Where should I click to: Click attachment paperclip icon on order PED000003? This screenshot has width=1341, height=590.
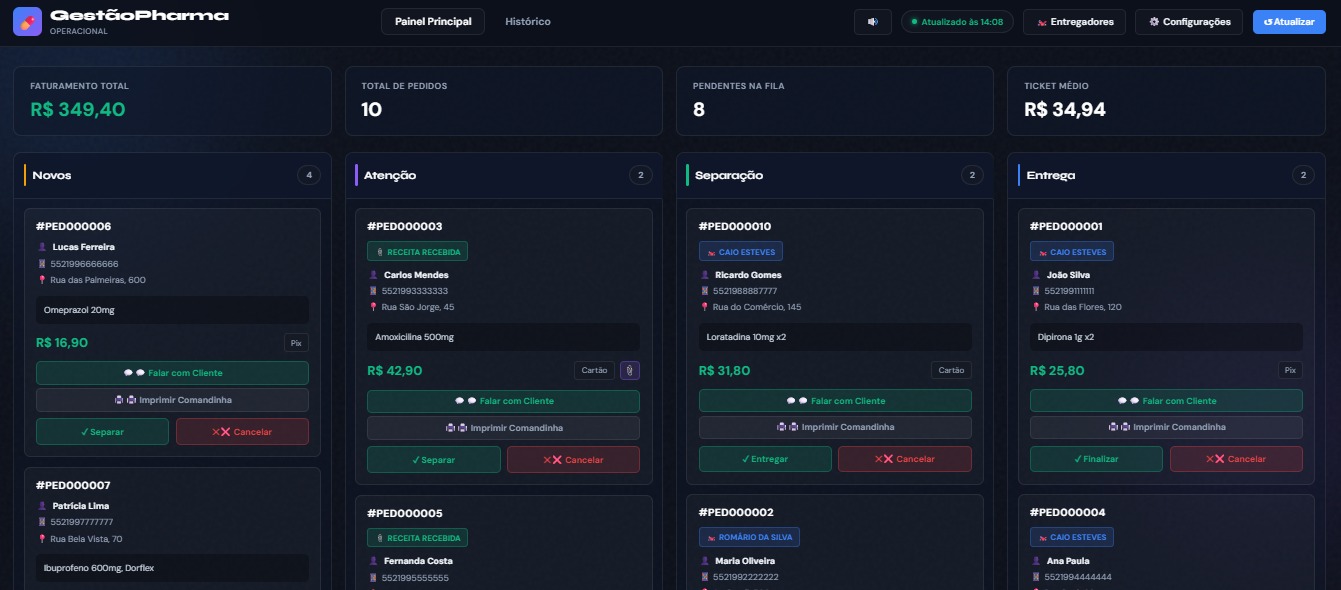630,370
